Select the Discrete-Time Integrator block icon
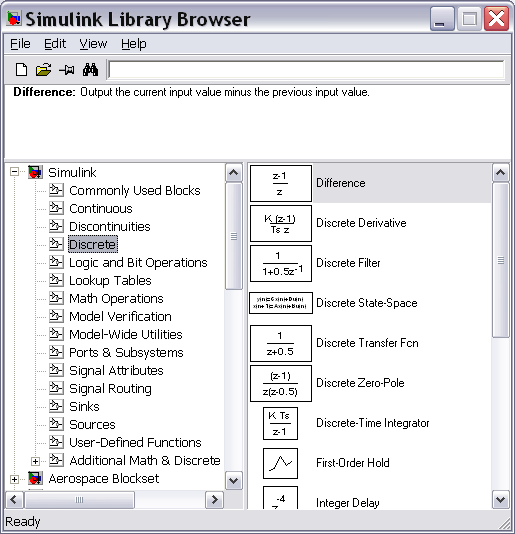 [x=280, y=423]
